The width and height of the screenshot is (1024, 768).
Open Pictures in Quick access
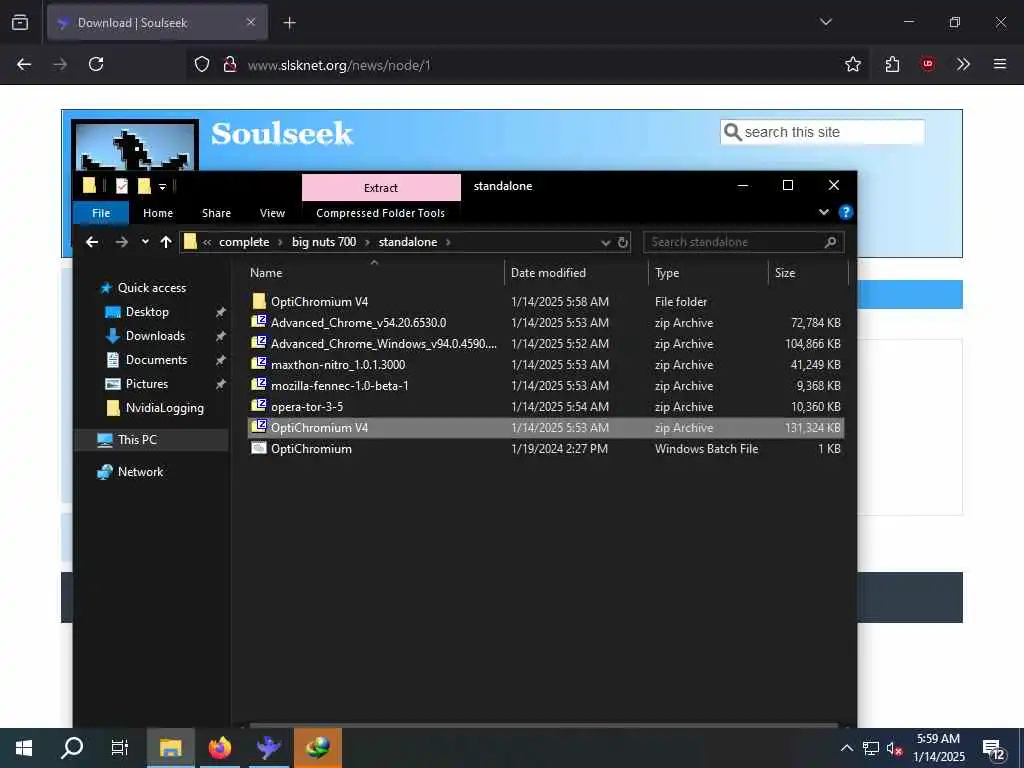point(146,384)
